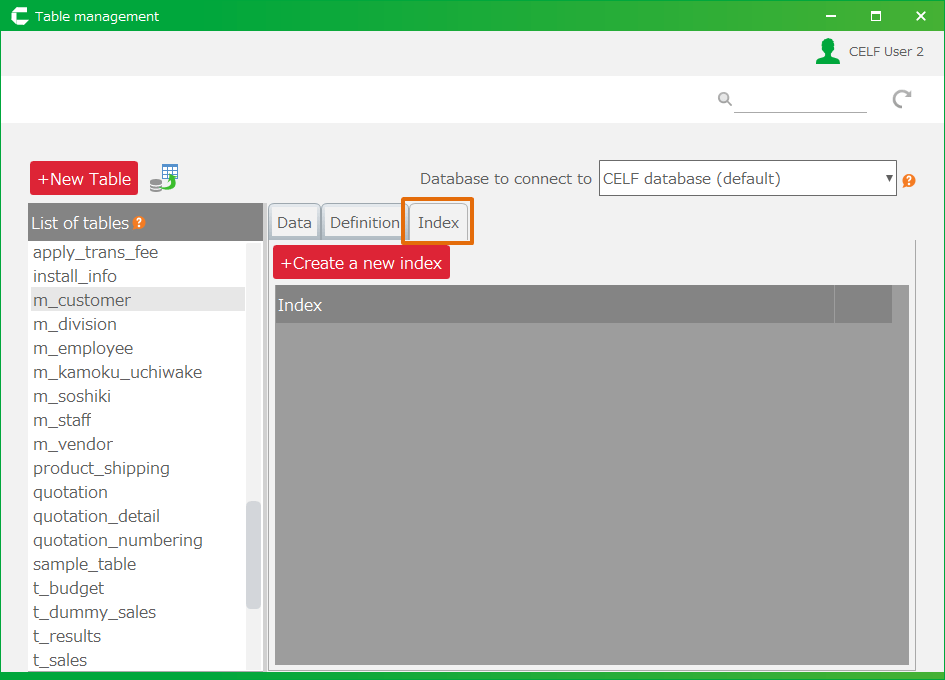Open the database connection dropdown
This screenshot has width=945, height=680.
(747, 179)
